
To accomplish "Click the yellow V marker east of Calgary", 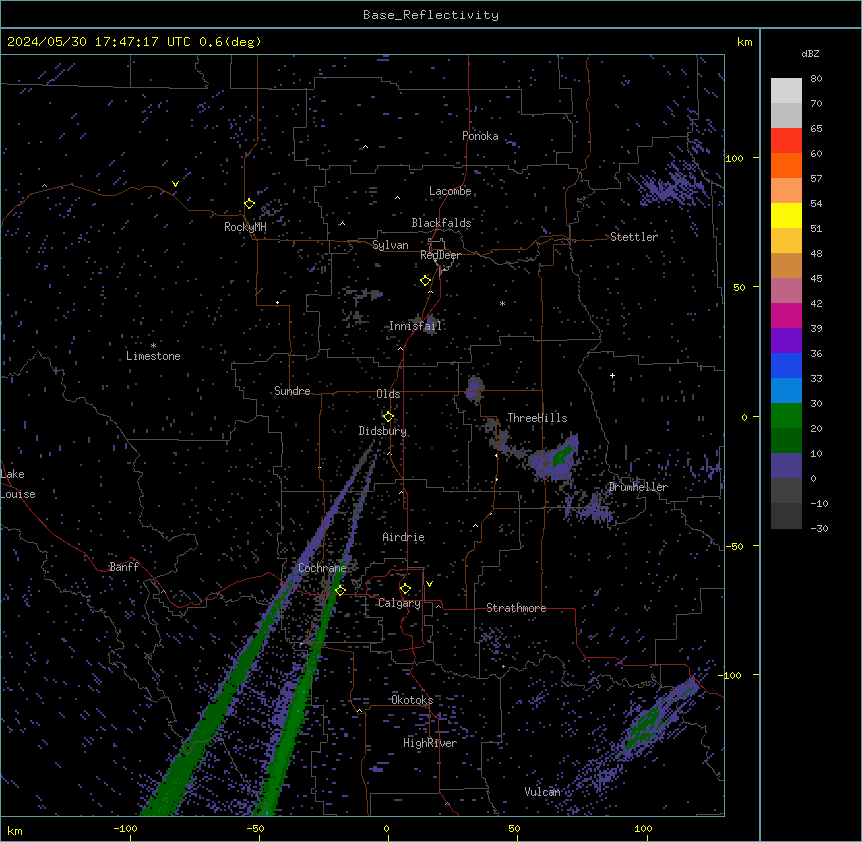I will (429, 584).
